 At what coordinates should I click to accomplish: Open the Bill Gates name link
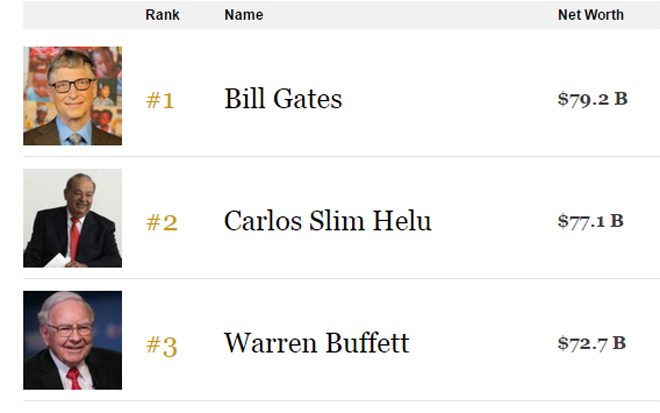pyautogui.click(x=283, y=99)
